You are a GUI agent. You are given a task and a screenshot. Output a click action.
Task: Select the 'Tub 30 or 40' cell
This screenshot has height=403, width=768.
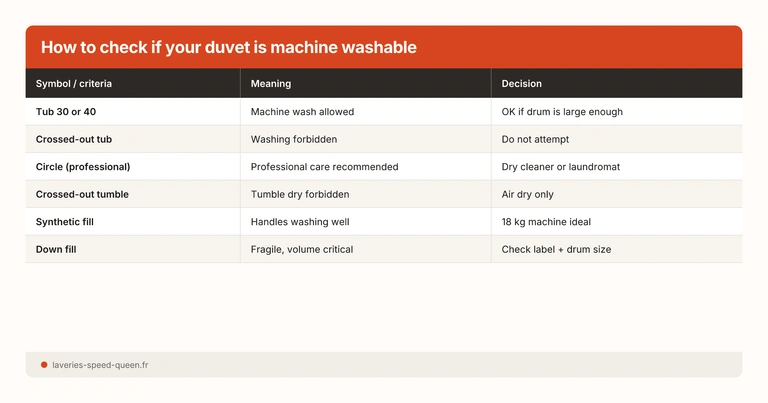133,112
